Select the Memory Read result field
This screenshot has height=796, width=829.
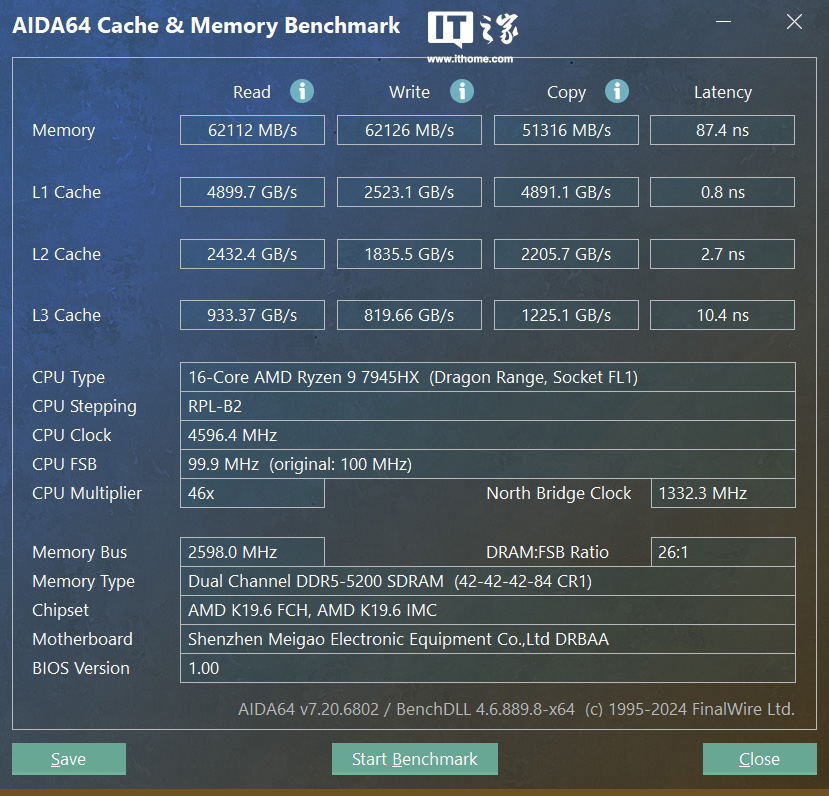pos(252,130)
